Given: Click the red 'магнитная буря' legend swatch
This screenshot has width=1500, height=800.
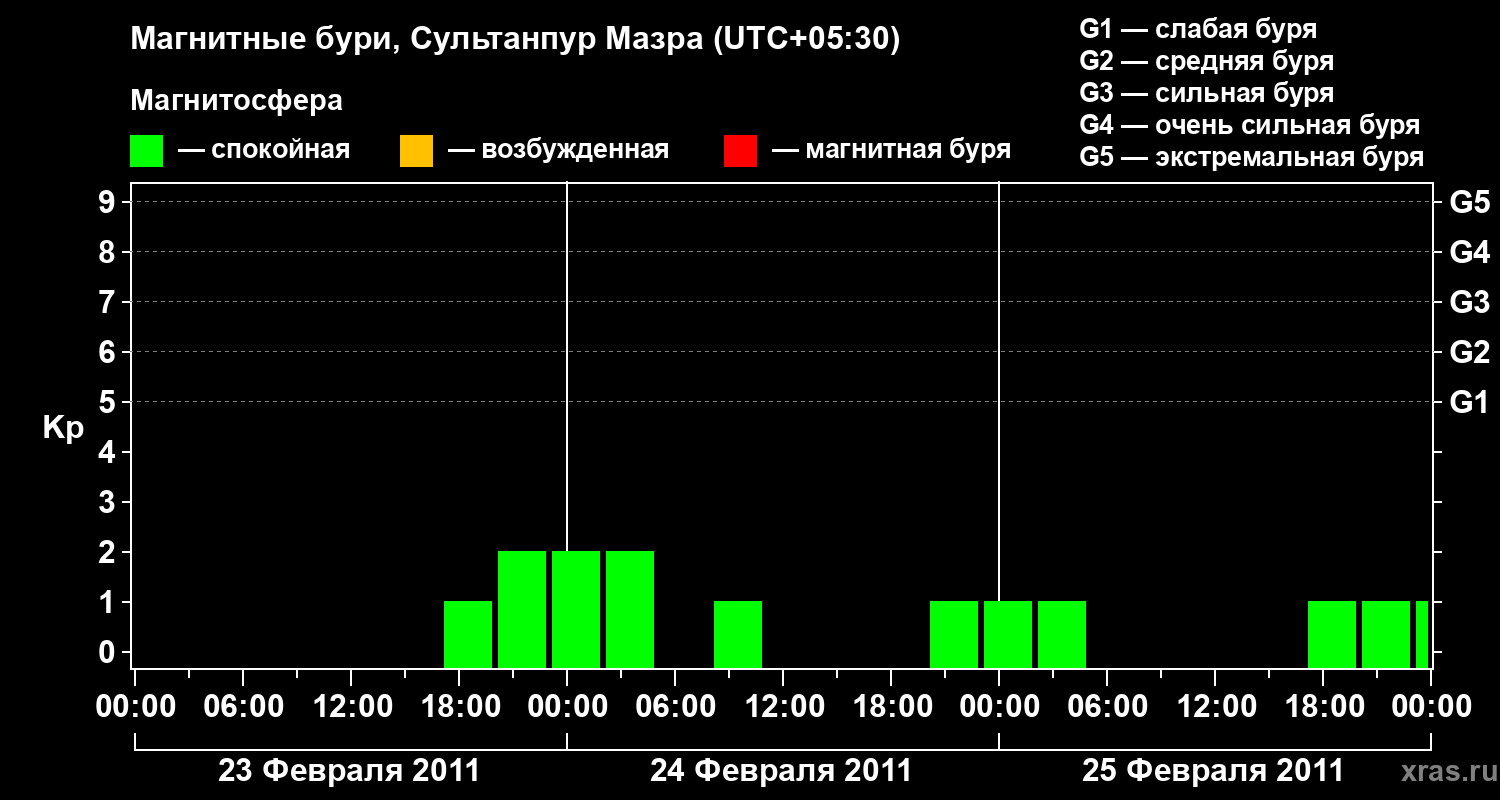Looking at the screenshot, I should point(740,151).
